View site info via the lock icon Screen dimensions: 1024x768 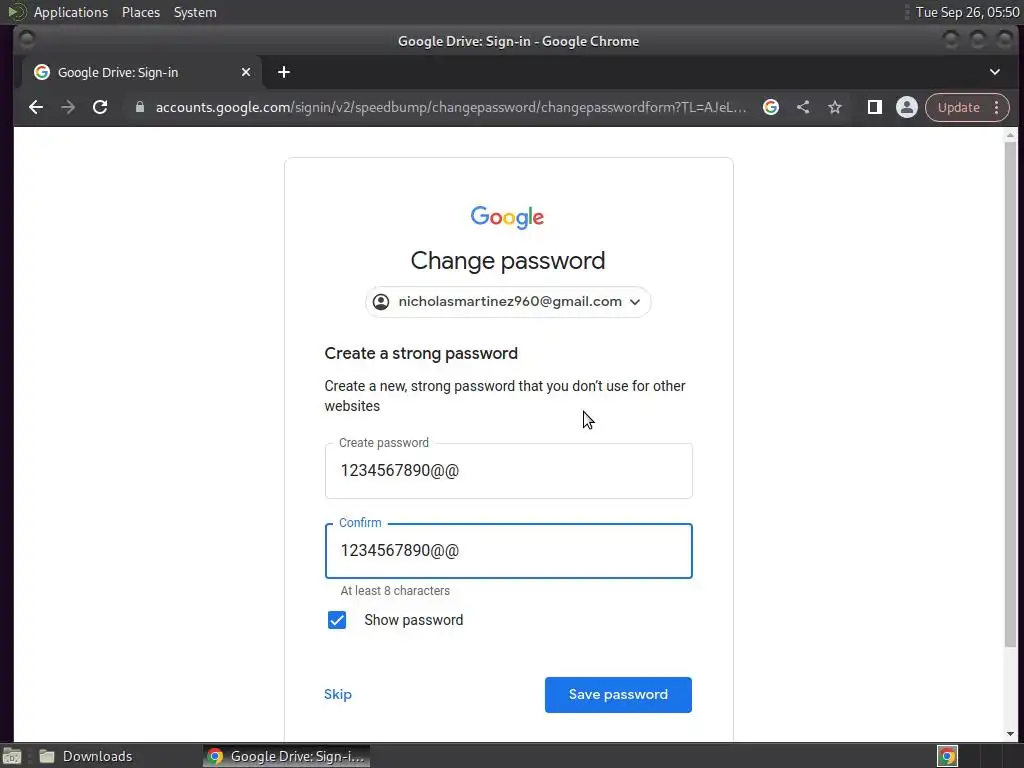pos(139,107)
